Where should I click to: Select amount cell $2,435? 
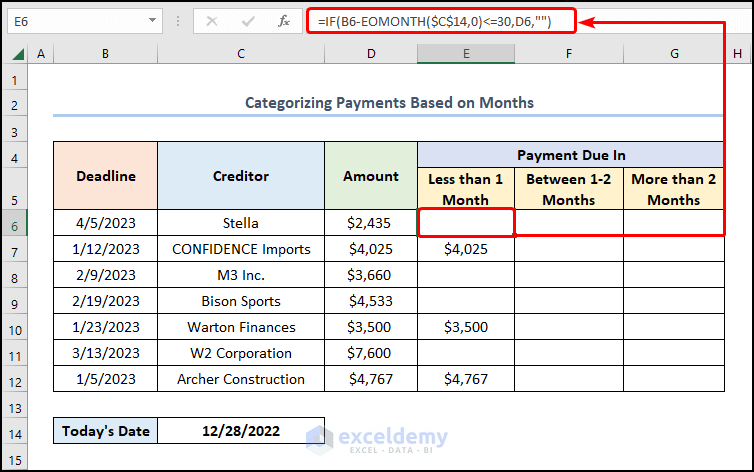[x=371, y=223]
